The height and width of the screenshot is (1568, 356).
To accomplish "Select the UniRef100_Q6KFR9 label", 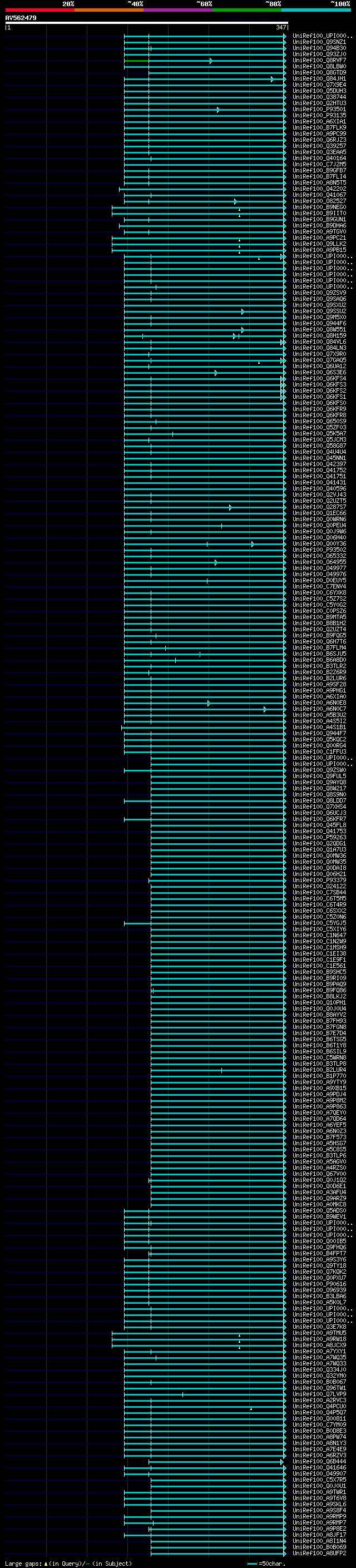I will 319,408.
